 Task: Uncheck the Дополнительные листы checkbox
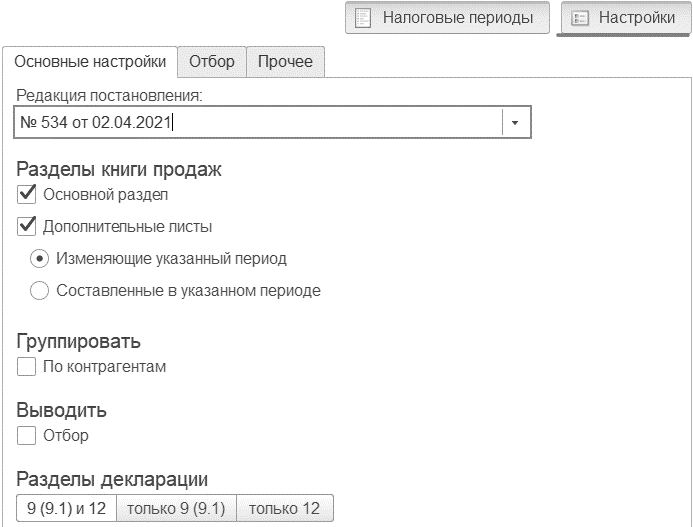click(27, 226)
